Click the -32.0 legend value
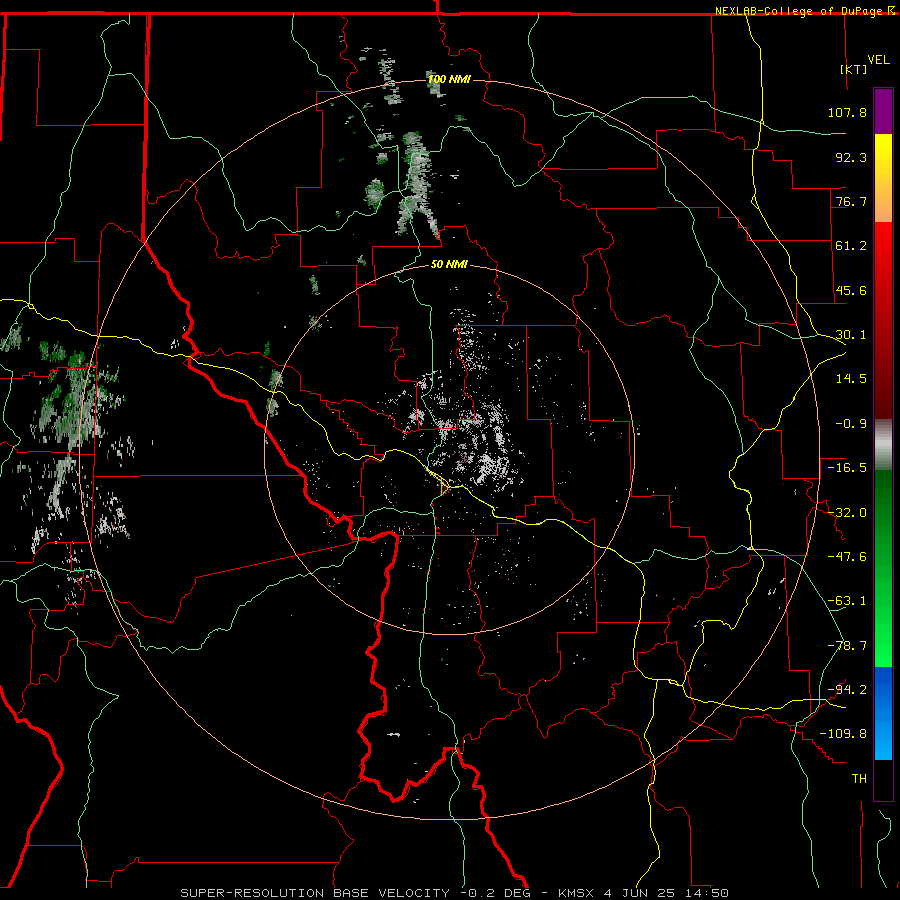 pos(847,513)
